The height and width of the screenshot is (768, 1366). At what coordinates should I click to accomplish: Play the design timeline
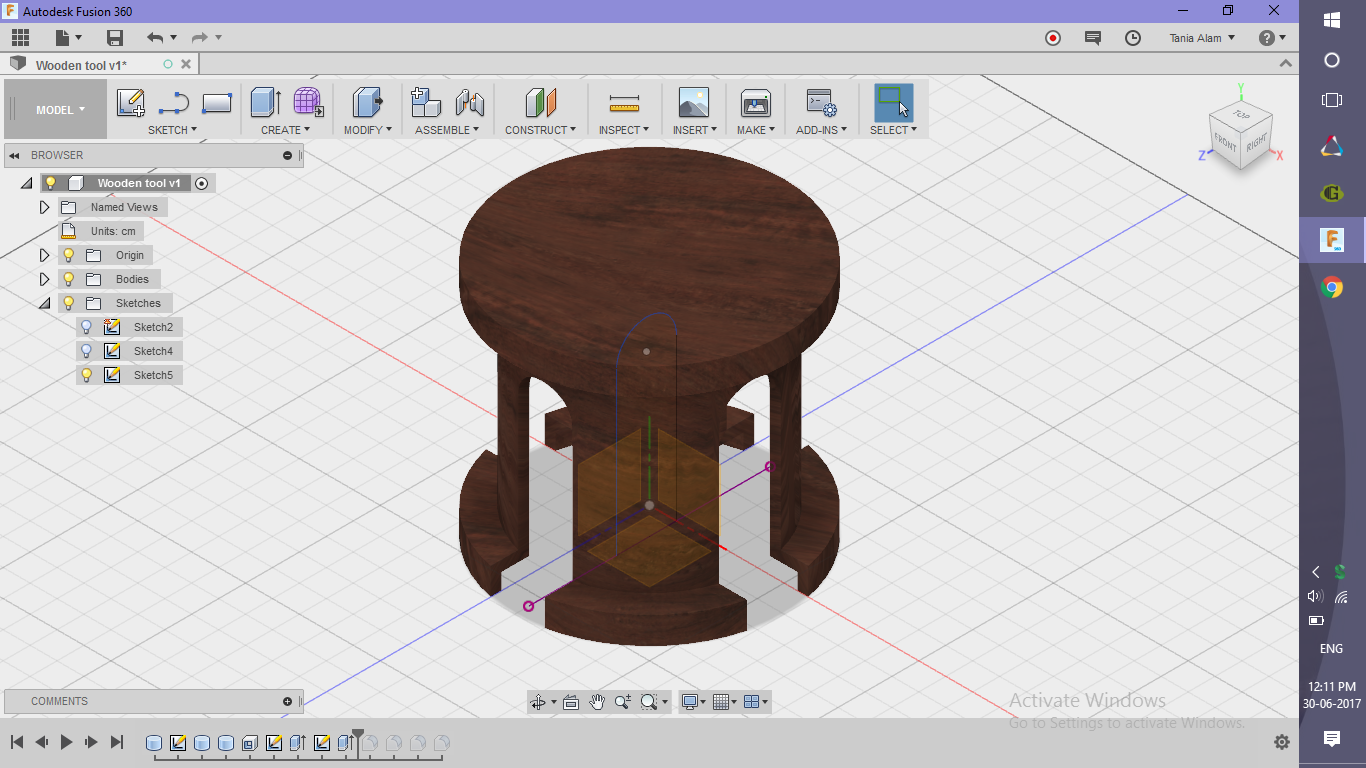tap(67, 742)
